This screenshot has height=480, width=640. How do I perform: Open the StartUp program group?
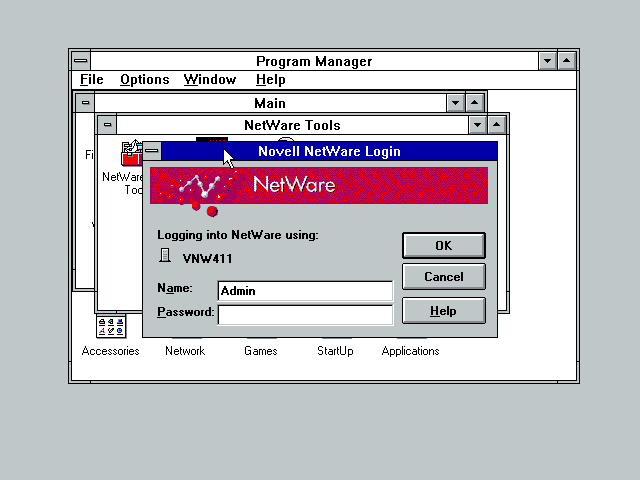click(335, 351)
